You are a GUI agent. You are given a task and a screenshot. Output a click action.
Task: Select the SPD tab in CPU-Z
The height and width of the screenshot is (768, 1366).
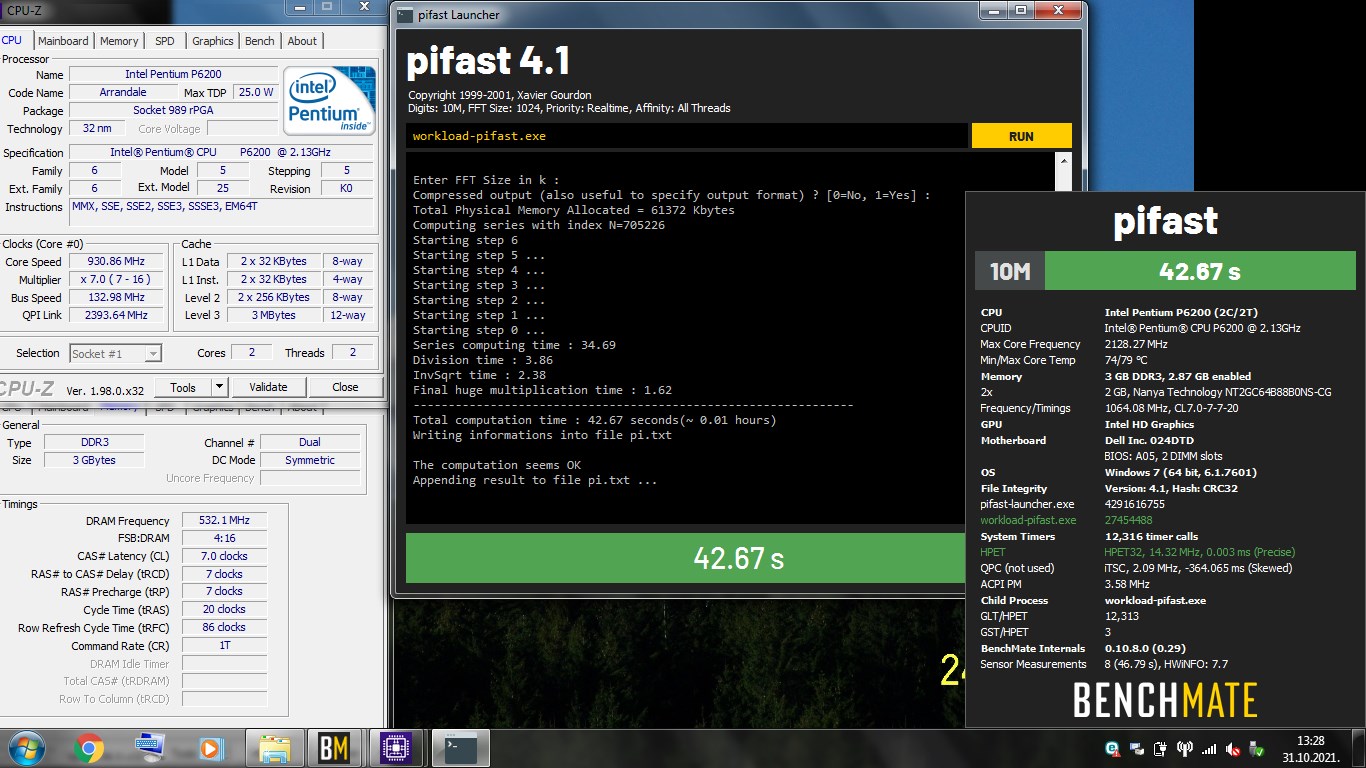coord(164,41)
